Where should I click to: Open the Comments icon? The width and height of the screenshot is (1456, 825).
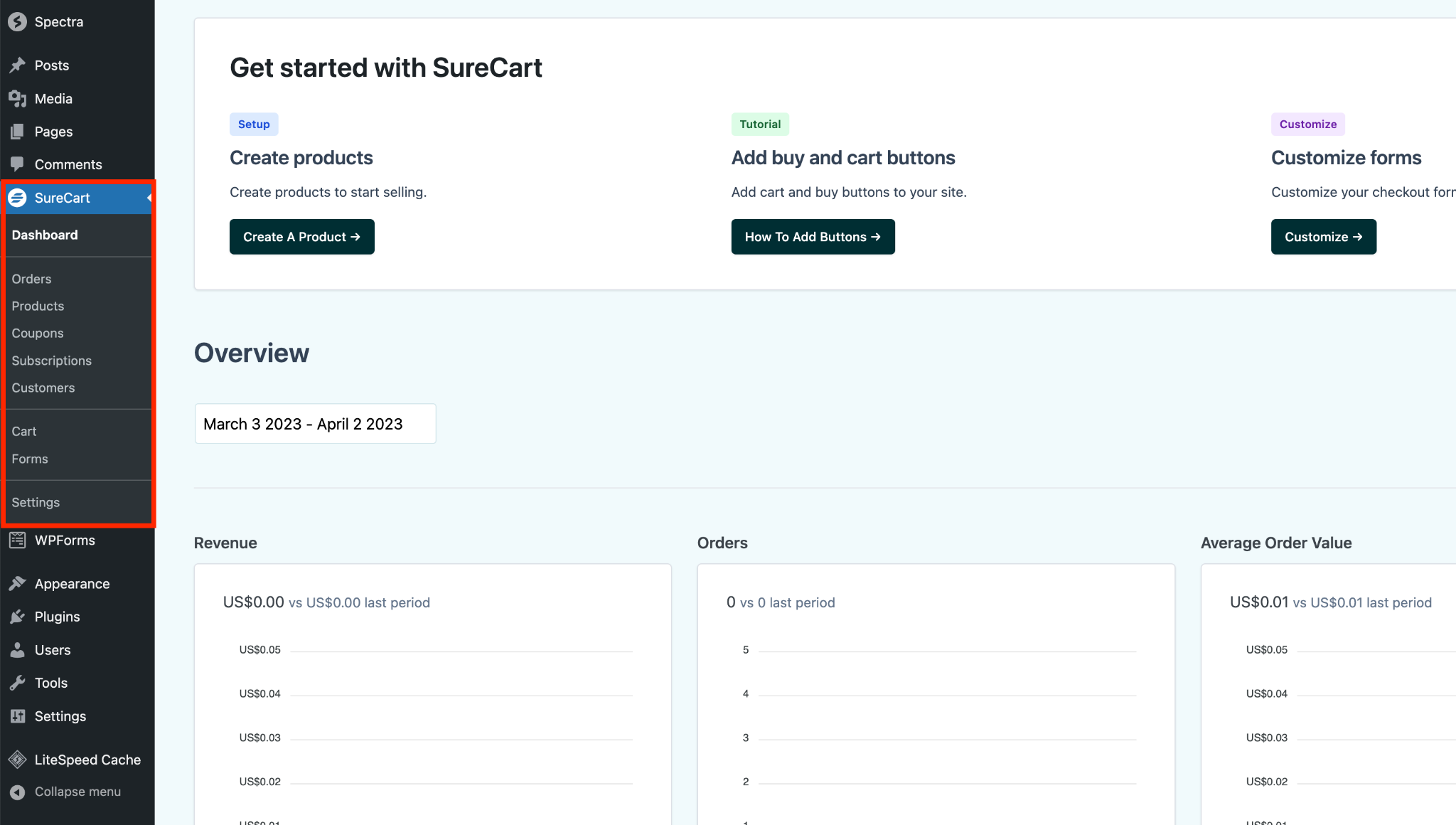coord(18,164)
